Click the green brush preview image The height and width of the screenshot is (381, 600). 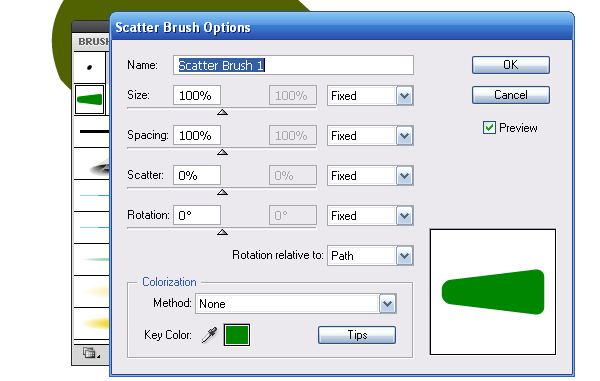click(x=493, y=292)
